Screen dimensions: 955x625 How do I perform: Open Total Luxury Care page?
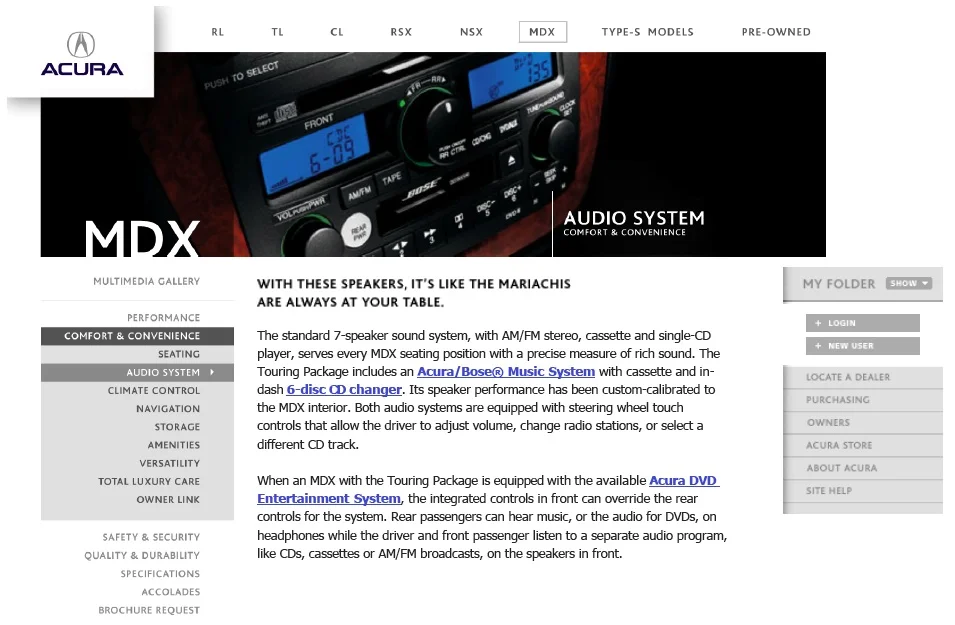point(149,482)
